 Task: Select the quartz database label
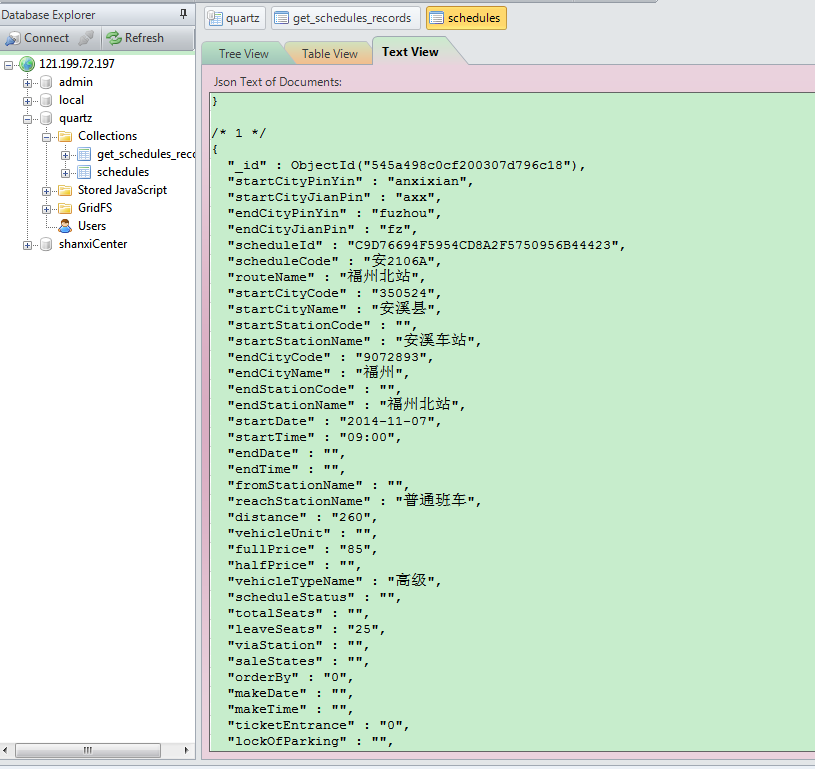tap(75, 119)
